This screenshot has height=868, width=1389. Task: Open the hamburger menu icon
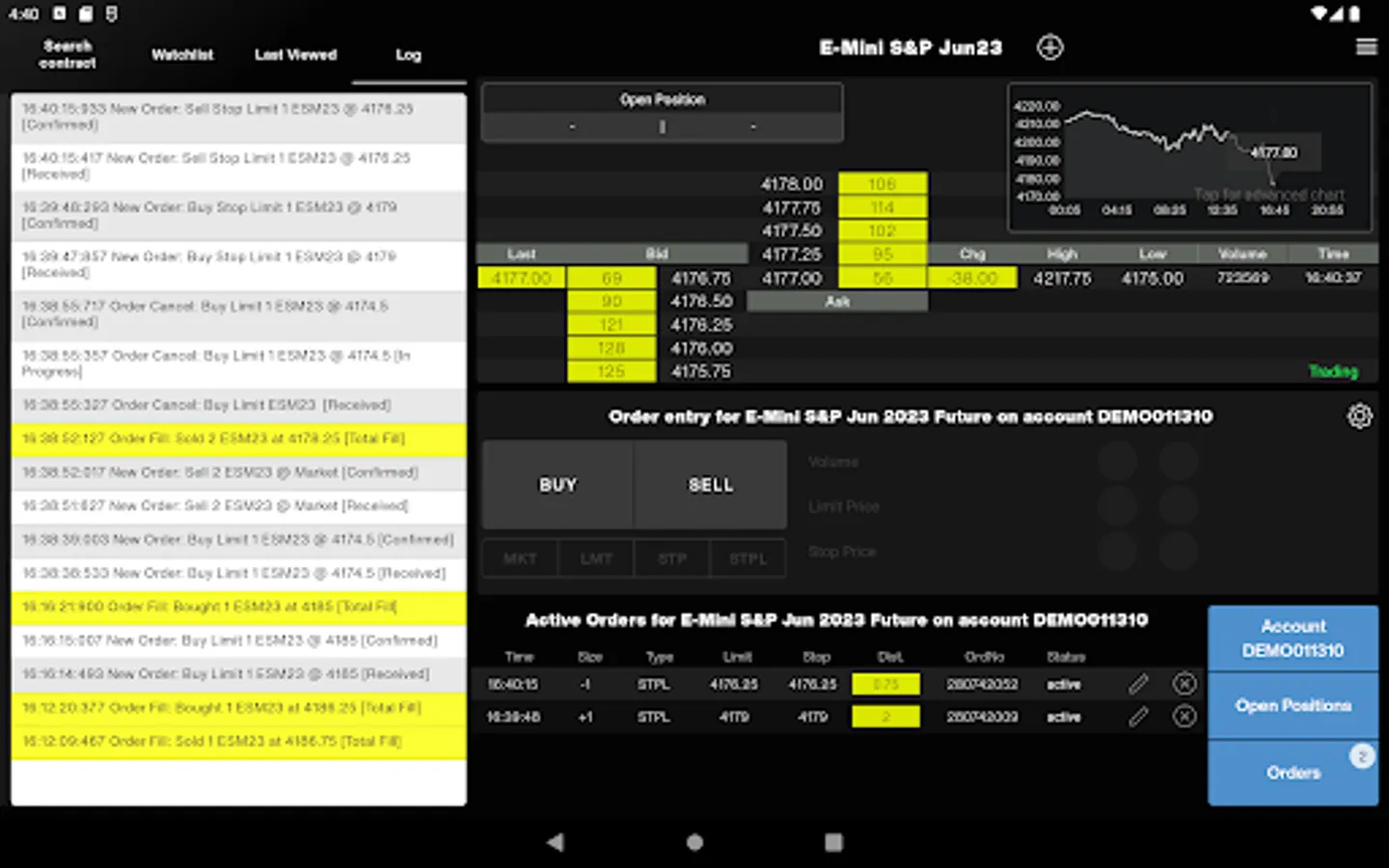(1366, 47)
